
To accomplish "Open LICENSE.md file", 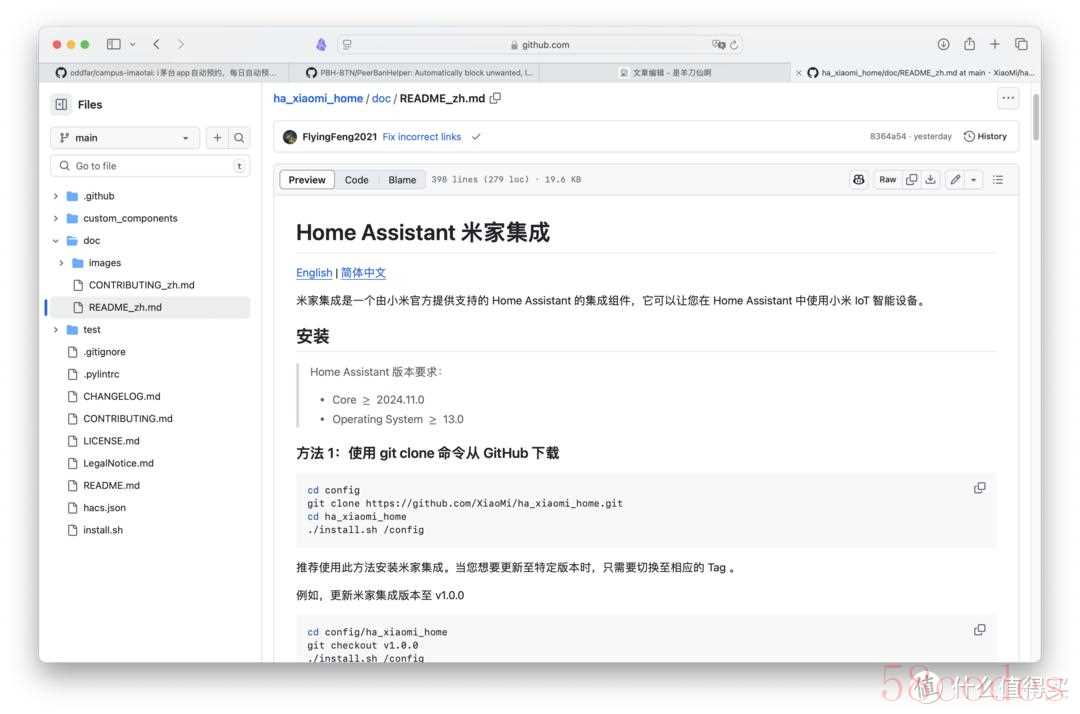I will (x=111, y=441).
